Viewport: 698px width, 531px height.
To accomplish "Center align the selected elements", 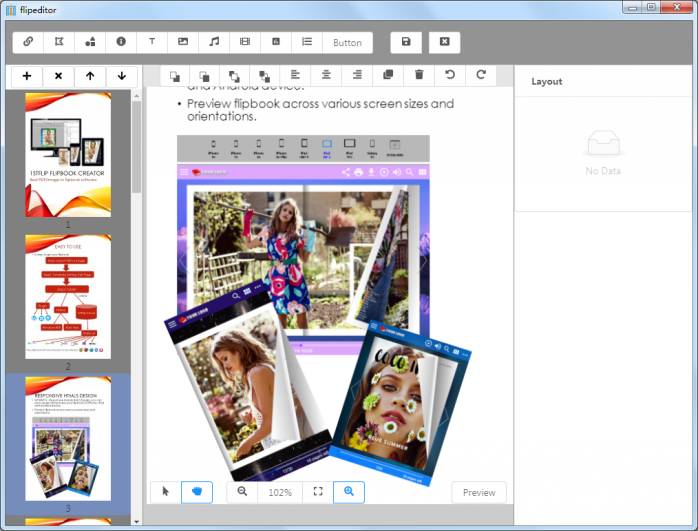I will (x=326, y=75).
